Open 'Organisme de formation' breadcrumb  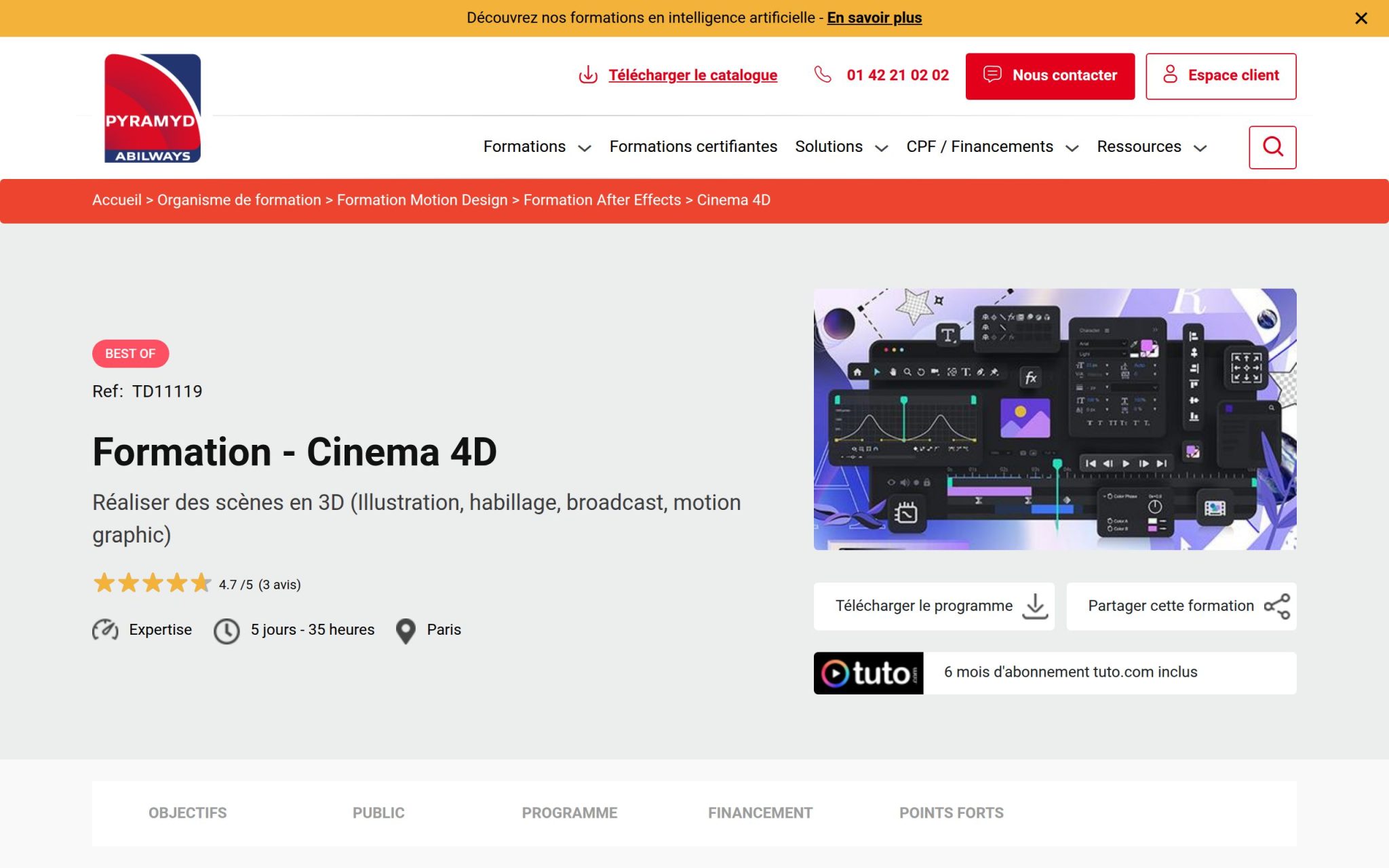pos(239,200)
